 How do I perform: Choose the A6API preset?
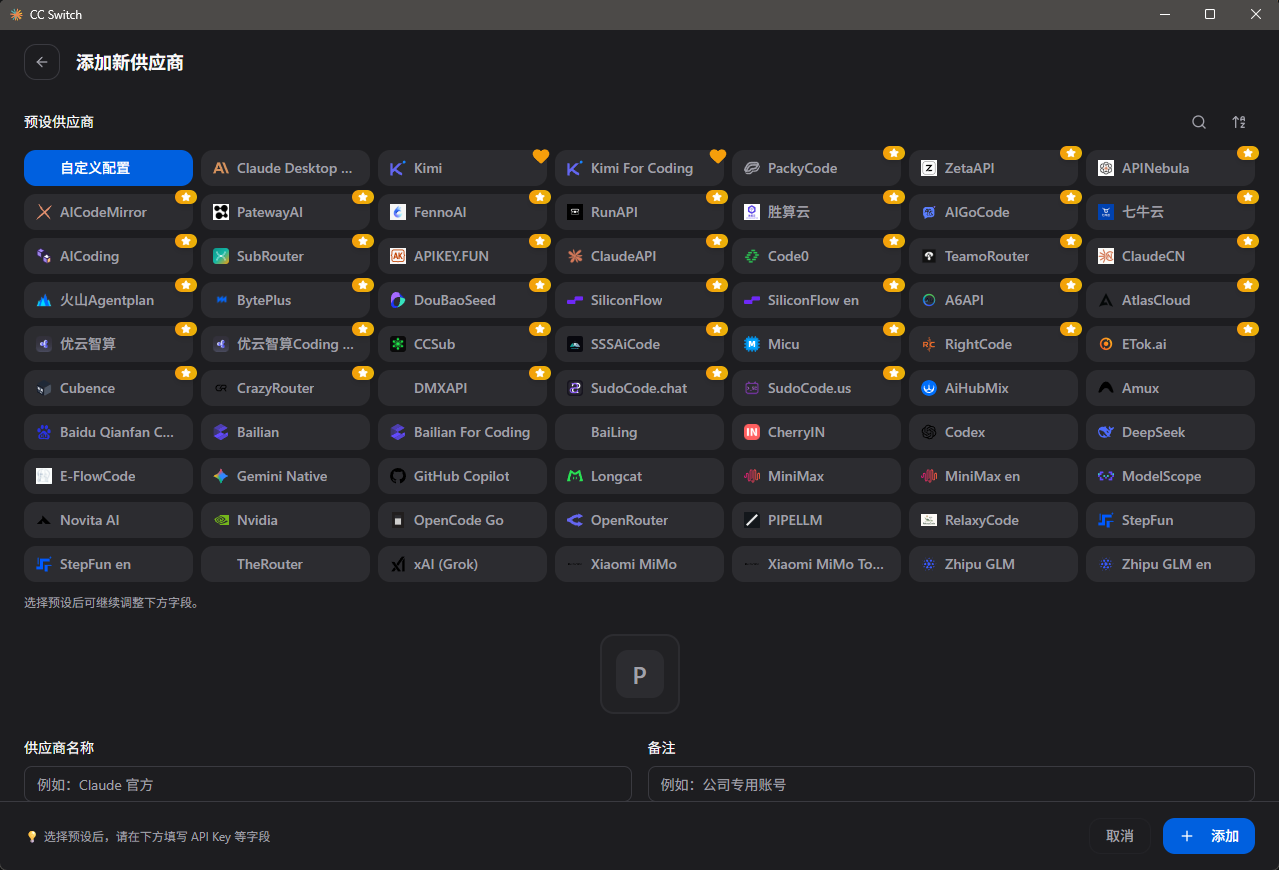pyautogui.click(x=993, y=300)
